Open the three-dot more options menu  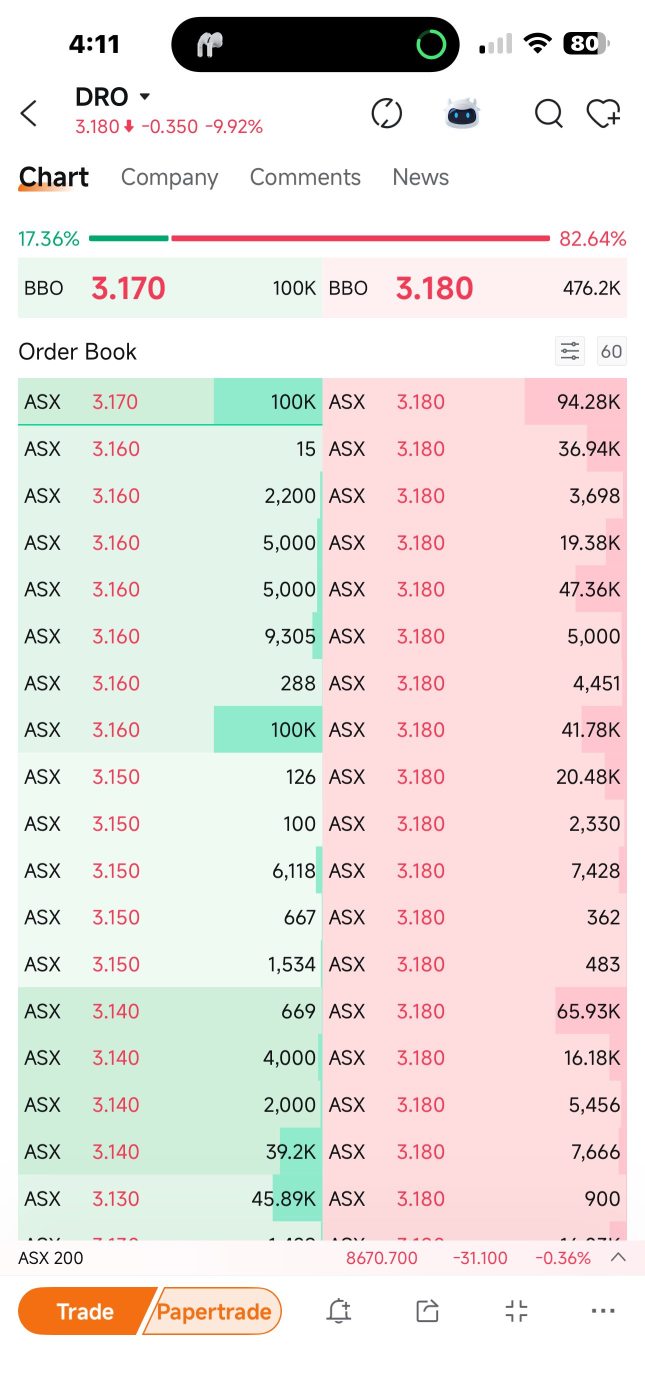603,1311
